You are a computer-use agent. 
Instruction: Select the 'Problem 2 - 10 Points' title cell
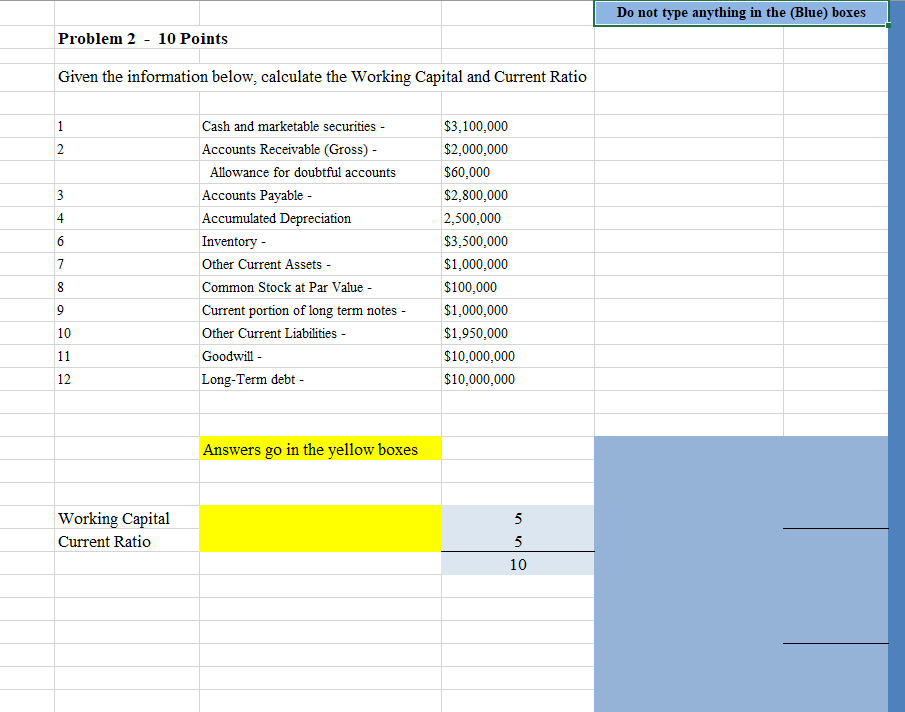click(140, 38)
